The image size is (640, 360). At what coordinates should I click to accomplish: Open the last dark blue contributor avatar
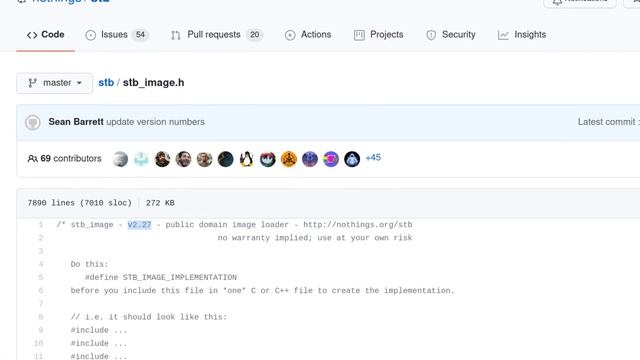click(352, 159)
